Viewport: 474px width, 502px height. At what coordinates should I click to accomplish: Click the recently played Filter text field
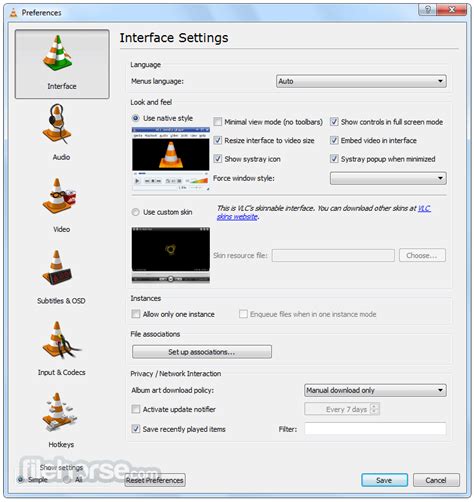[375, 429]
